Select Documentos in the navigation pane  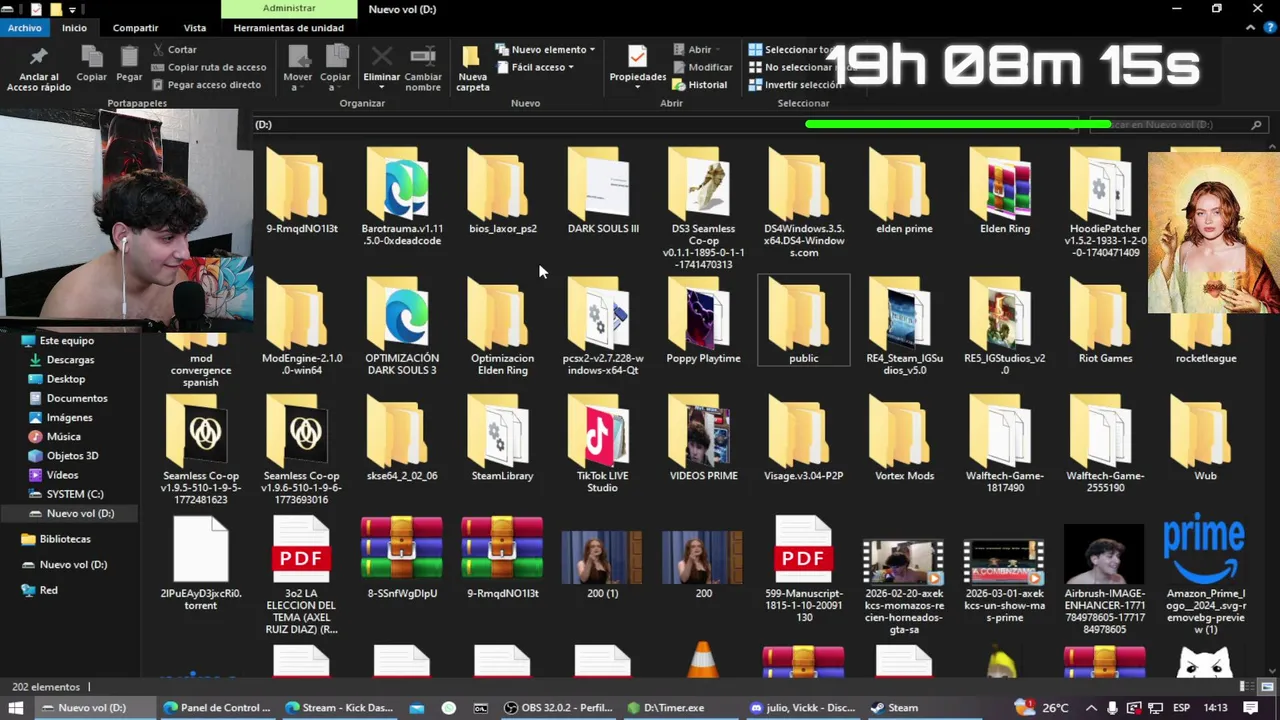point(77,398)
